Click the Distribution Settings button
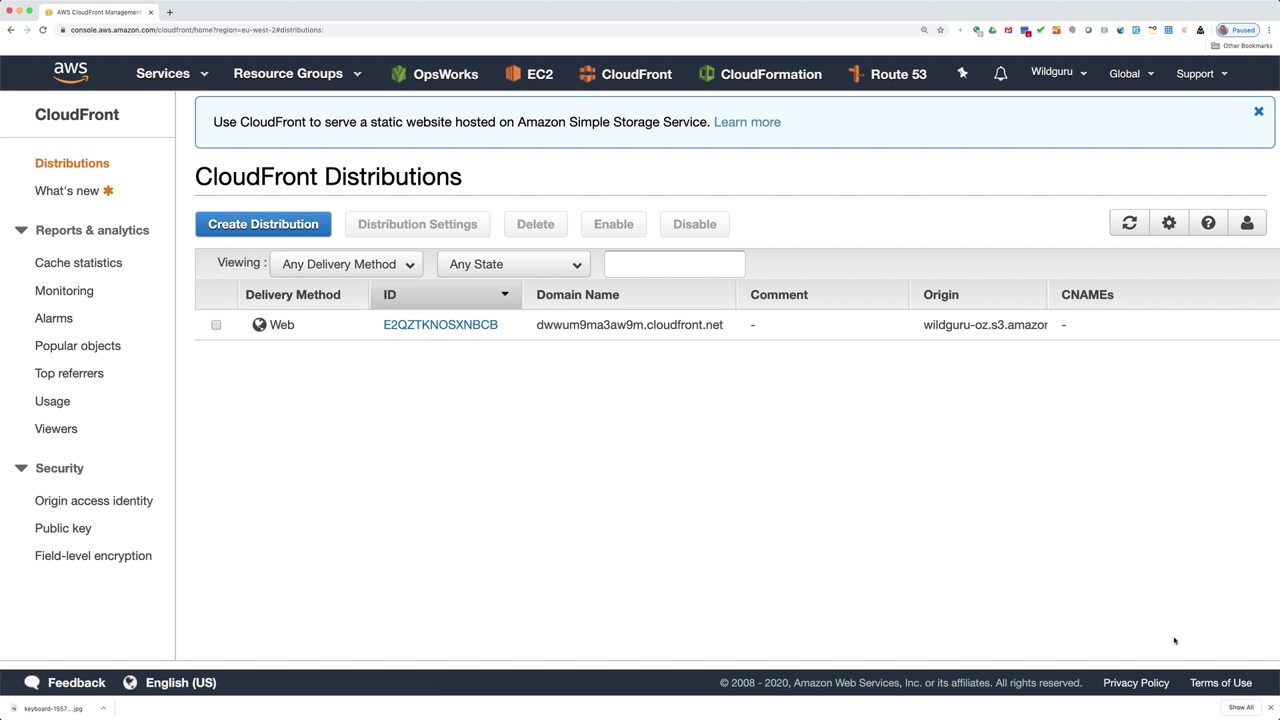 coord(418,224)
